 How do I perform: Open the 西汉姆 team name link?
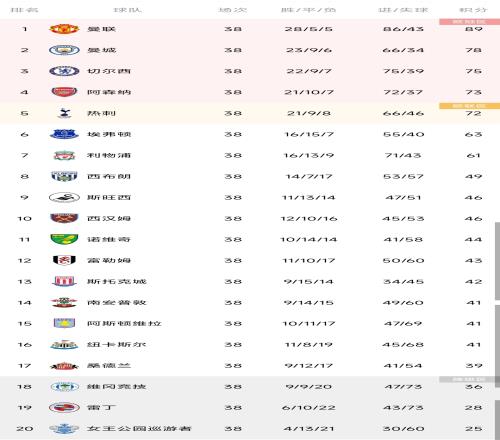pyautogui.click(x=109, y=219)
